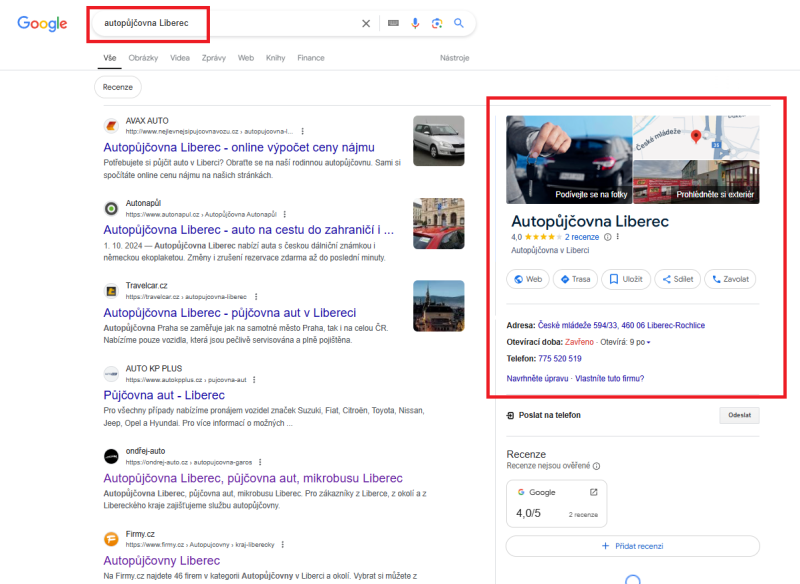Open more options for ondřej-auto result
This screenshot has height=584, width=800.
pyautogui.click(x=260, y=462)
